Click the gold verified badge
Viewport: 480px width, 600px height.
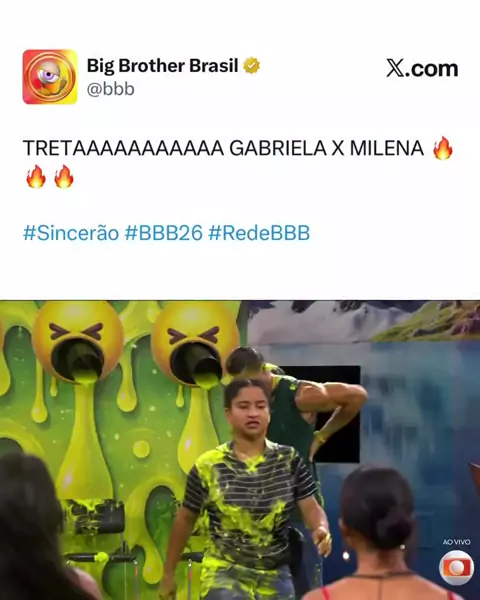coord(251,65)
